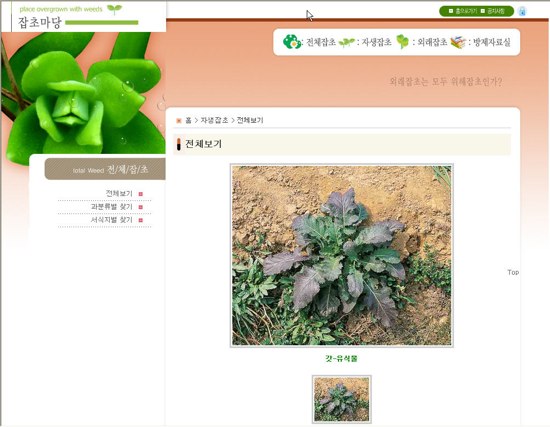
Task: Open the 방제자료실 top menu
Action: pos(492,42)
